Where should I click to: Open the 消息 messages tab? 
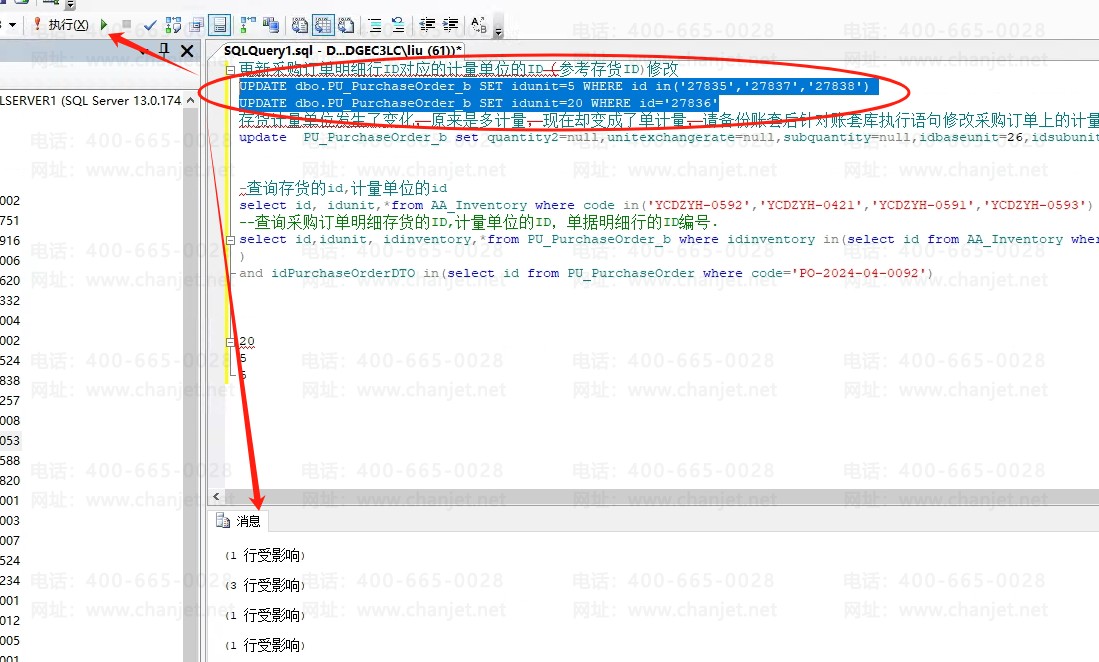[238, 521]
